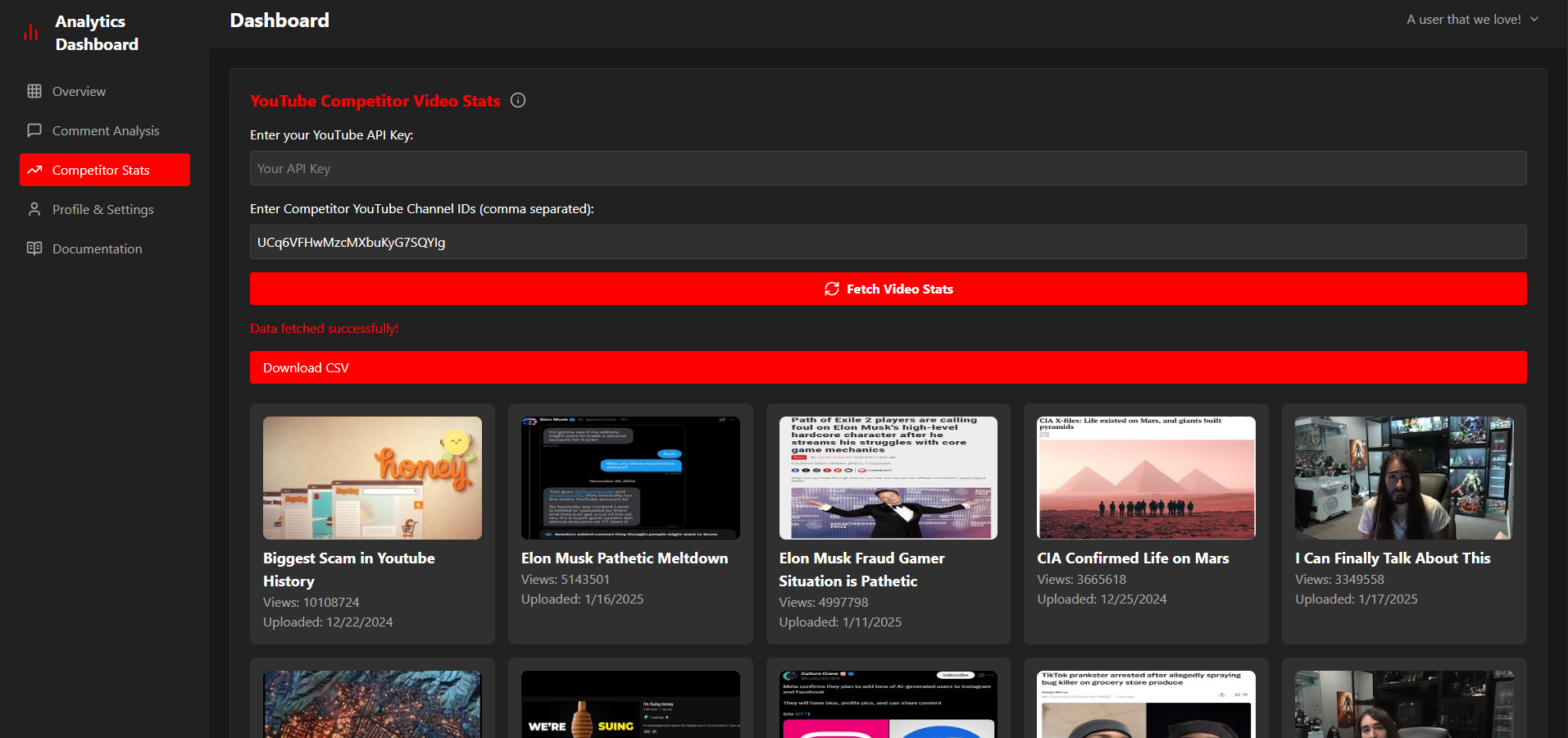
Task: Focus the Your API Key input field
Action: (889, 168)
